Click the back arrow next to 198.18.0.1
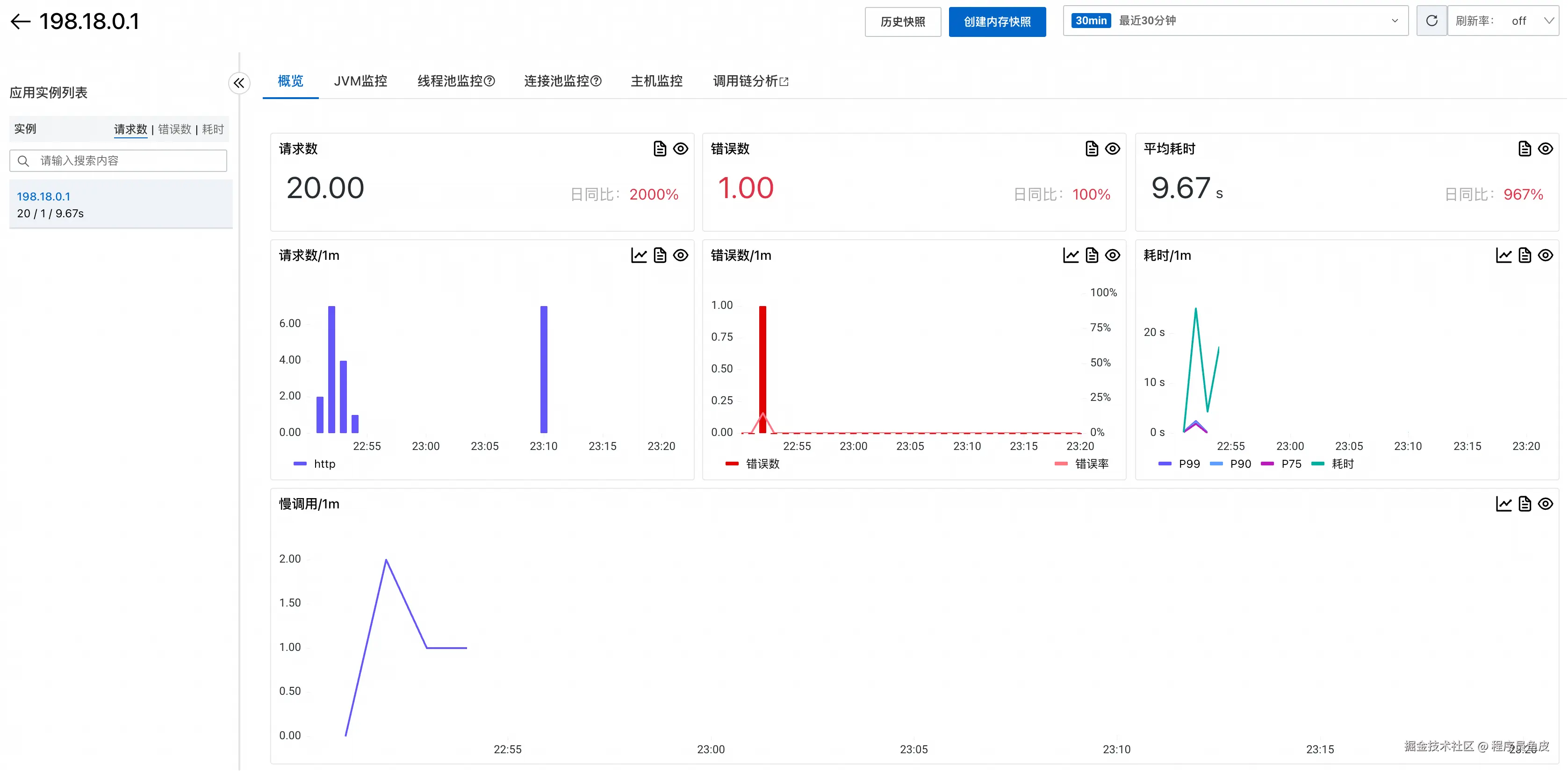The height and width of the screenshot is (771, 1568). coord(20,22)
